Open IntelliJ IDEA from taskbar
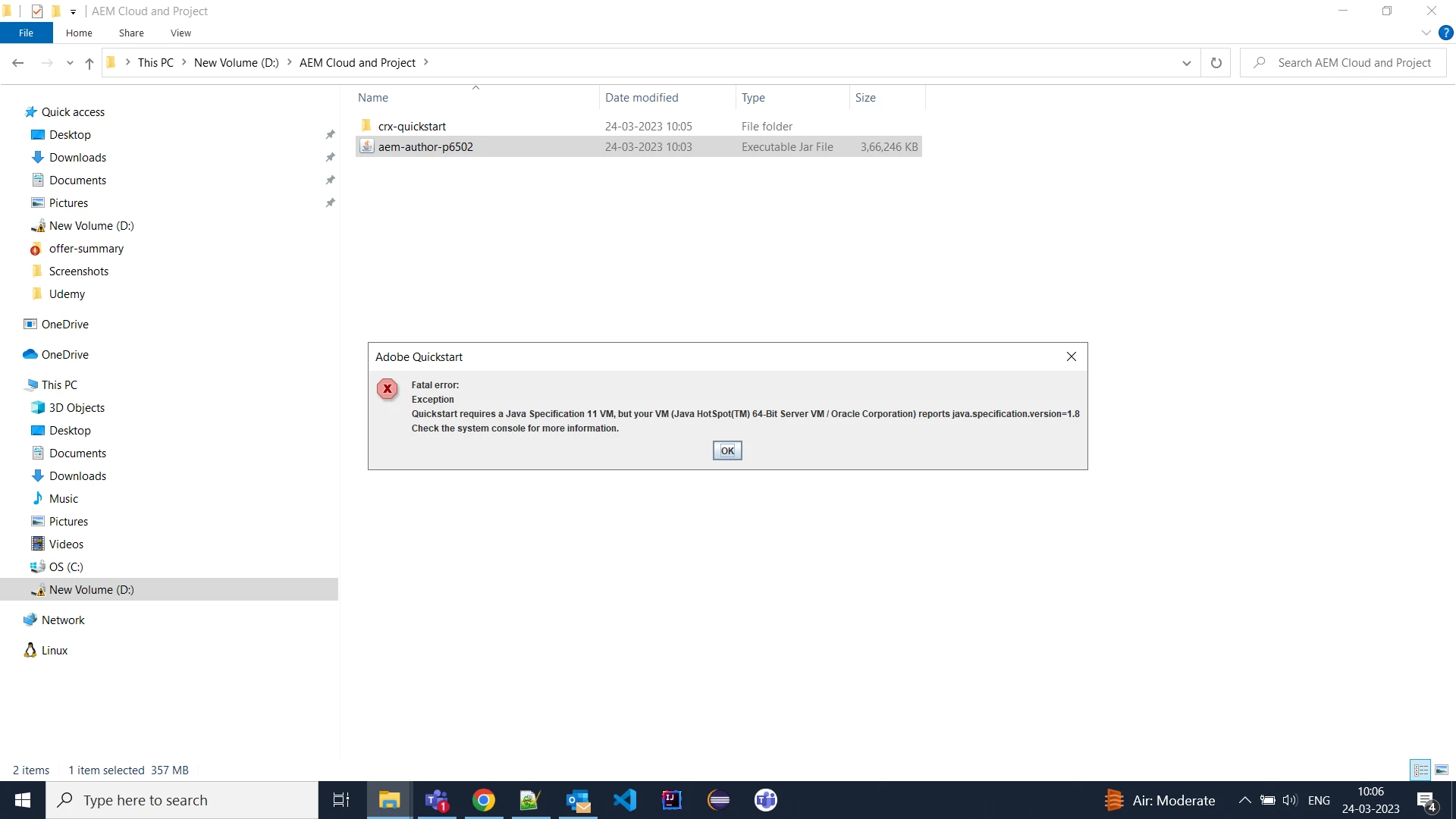The width and height of the screenshot is (1456, 819). click(672, 800)
